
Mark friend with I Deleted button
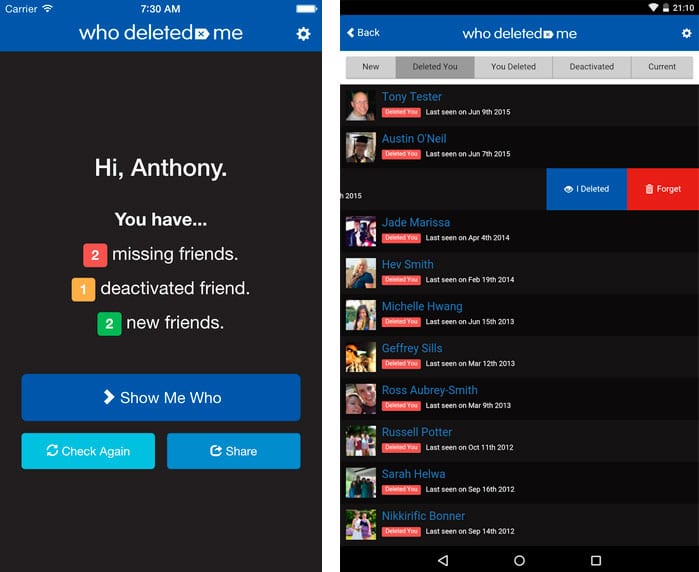pyautogui.click(x=586, y=189)
